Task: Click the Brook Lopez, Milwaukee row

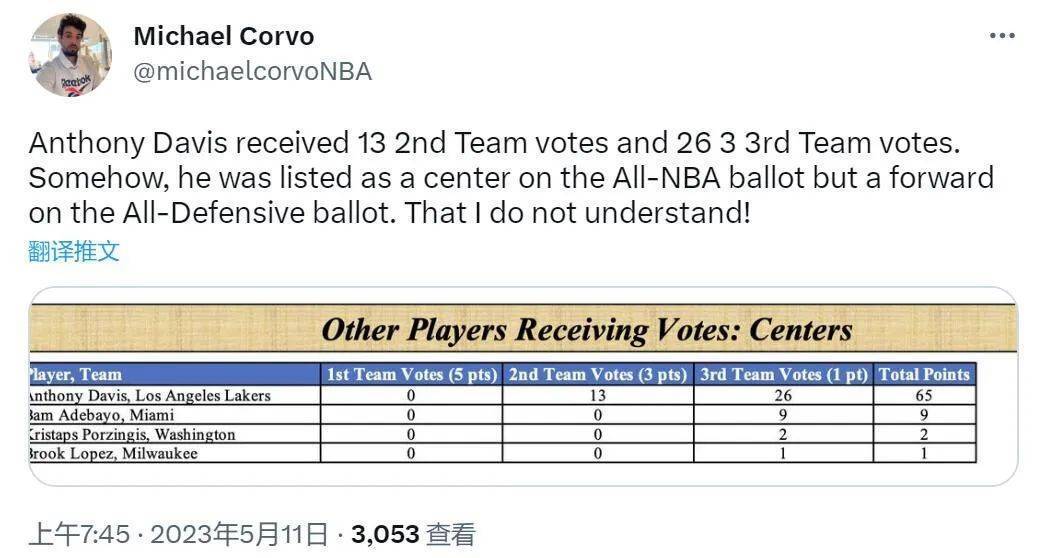Action: pyautogui.click(x=503, y=453)
